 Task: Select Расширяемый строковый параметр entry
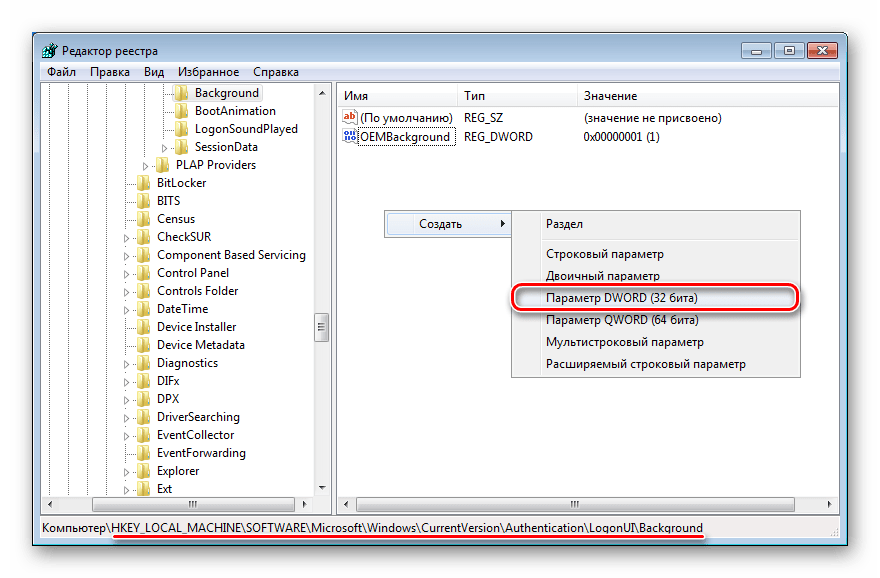tap(655, 364)
